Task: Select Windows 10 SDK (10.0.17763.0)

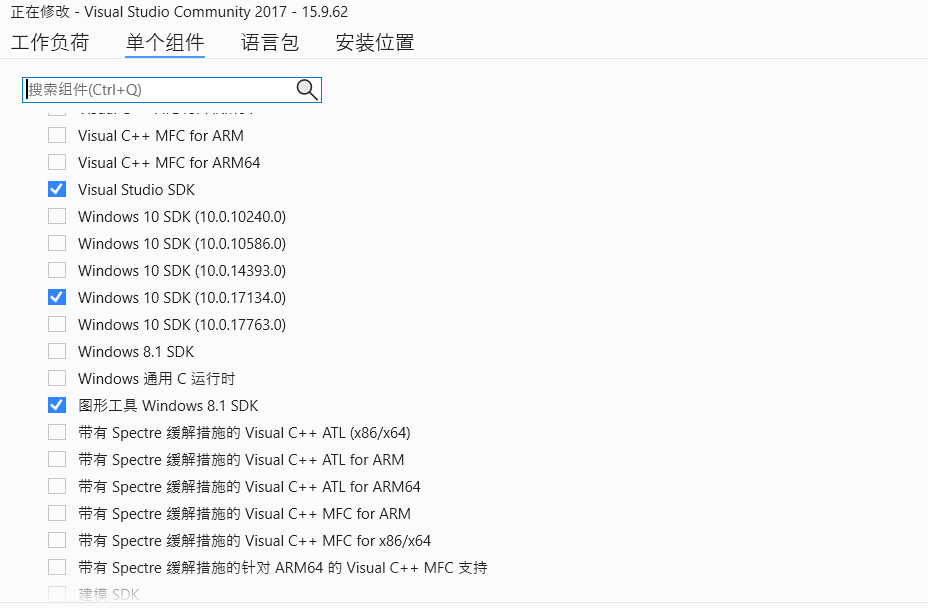Action: pyautogui.click(x=57, y=324)
